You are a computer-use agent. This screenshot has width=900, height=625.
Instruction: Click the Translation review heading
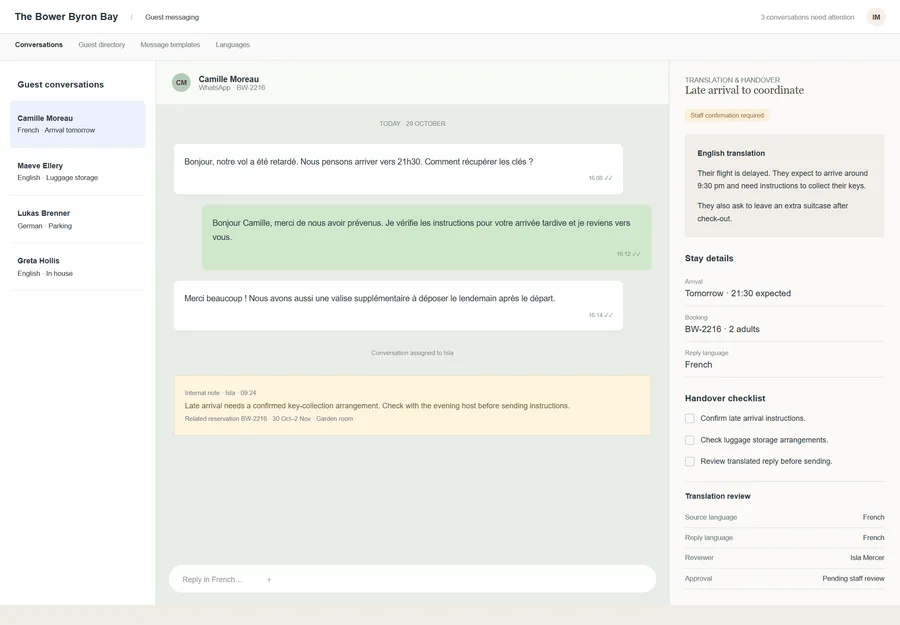click(x=717, y=496)
